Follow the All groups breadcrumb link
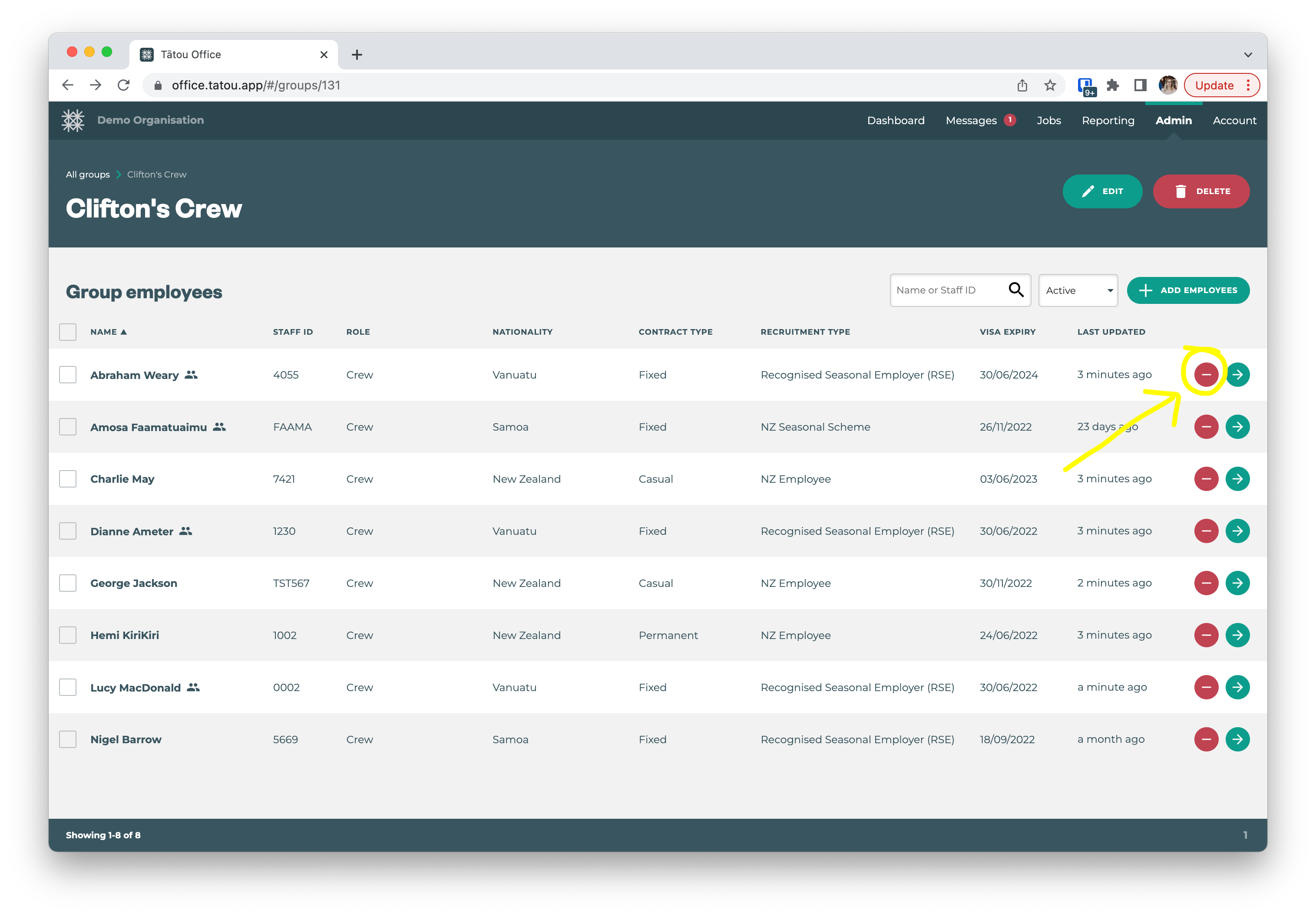 click(x=88, y=174)
